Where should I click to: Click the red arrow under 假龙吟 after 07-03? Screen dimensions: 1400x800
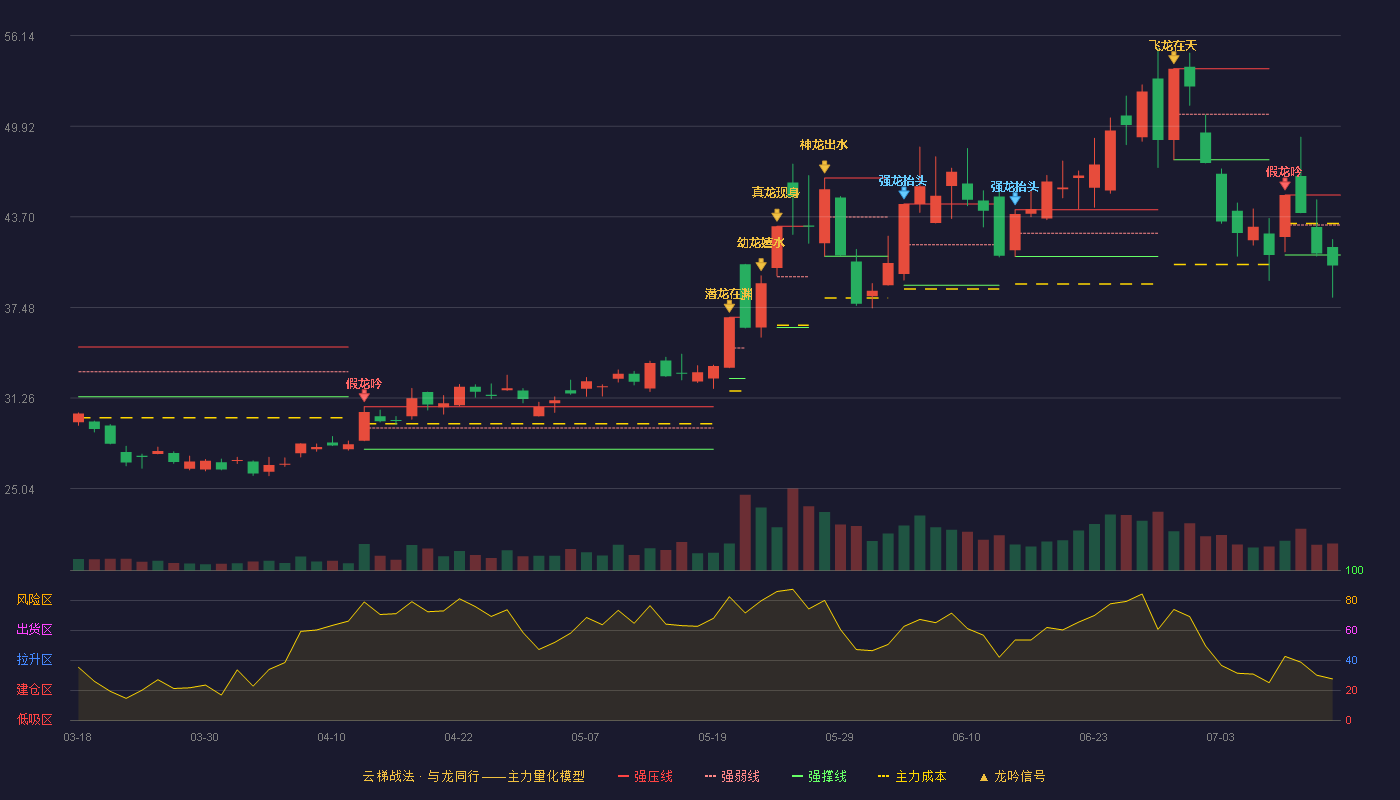click(1285, 184)
